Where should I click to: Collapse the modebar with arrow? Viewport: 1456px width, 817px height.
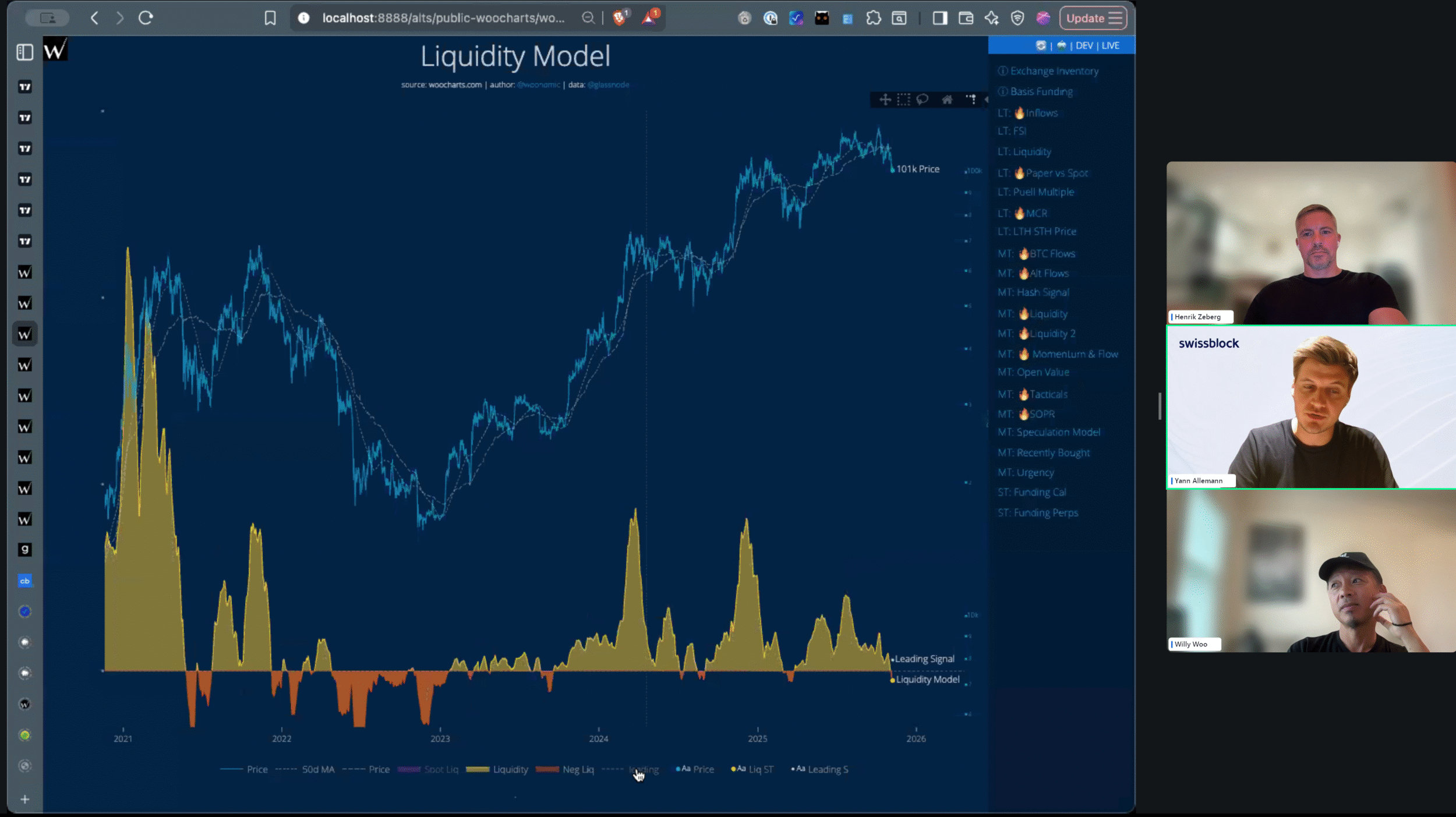coord(986,100)
